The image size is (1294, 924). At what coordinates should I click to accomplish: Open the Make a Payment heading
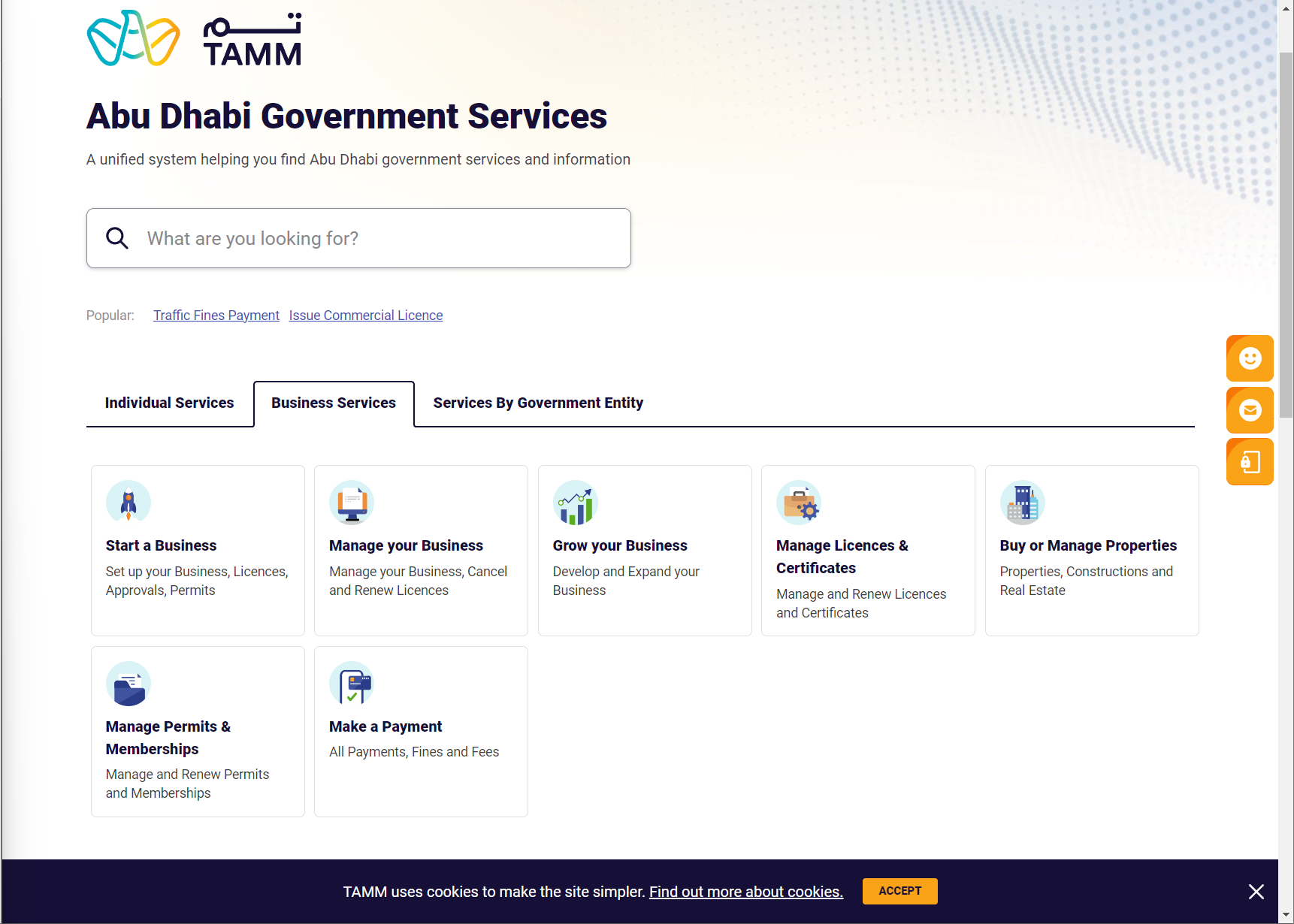click(x=385, y=726)
